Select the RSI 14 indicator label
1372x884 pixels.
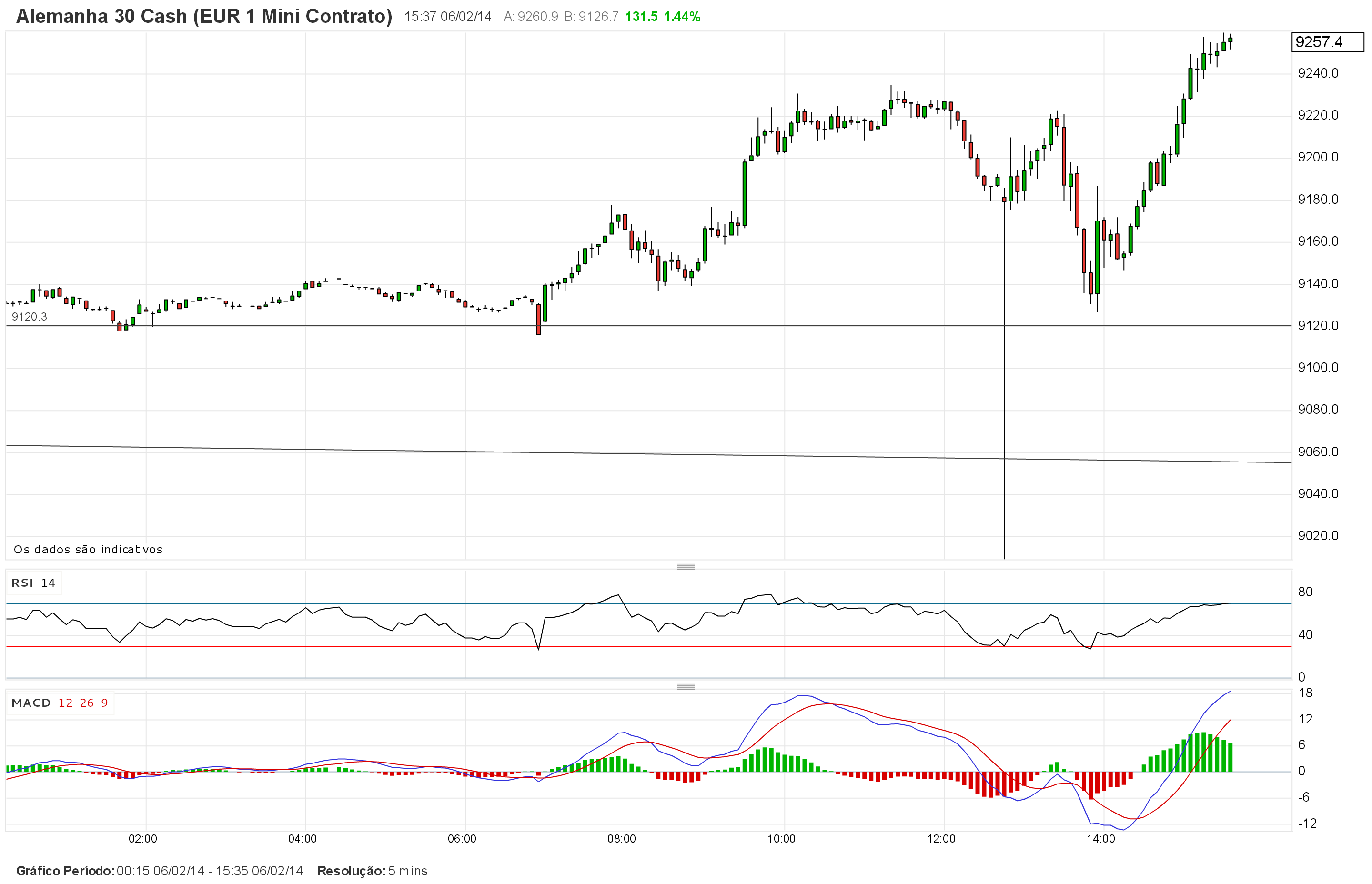click(33, 583)
